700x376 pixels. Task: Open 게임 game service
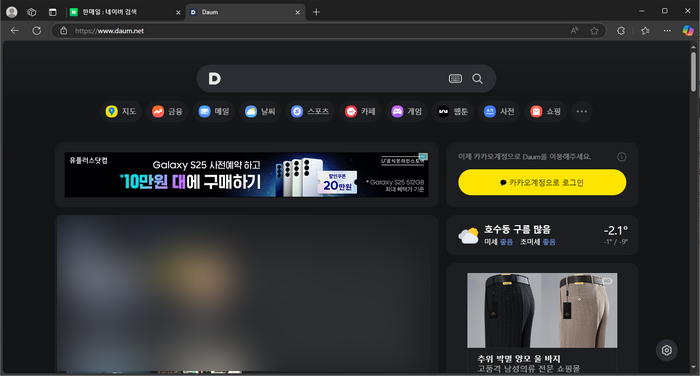[407, 111]
